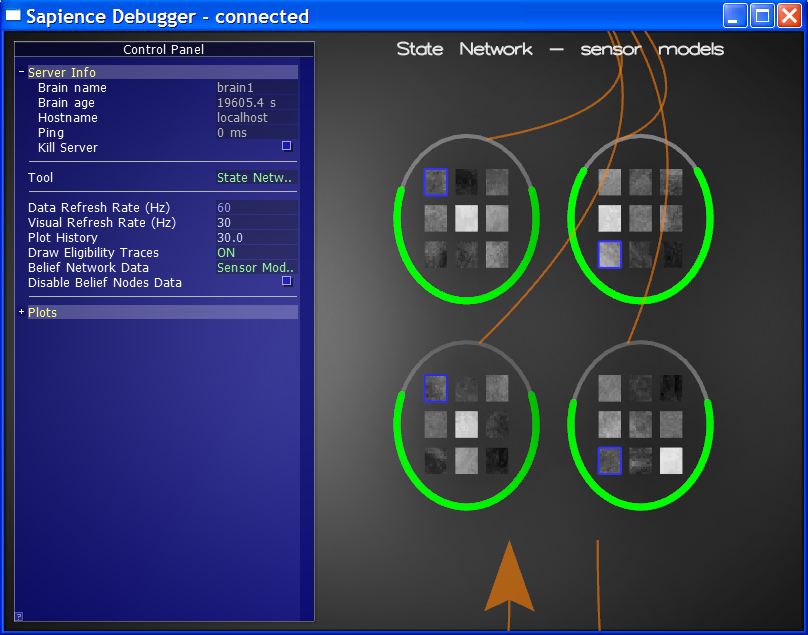808x635 pixels.
Task: Click the Plot History value field
Action: pos(256,238)
